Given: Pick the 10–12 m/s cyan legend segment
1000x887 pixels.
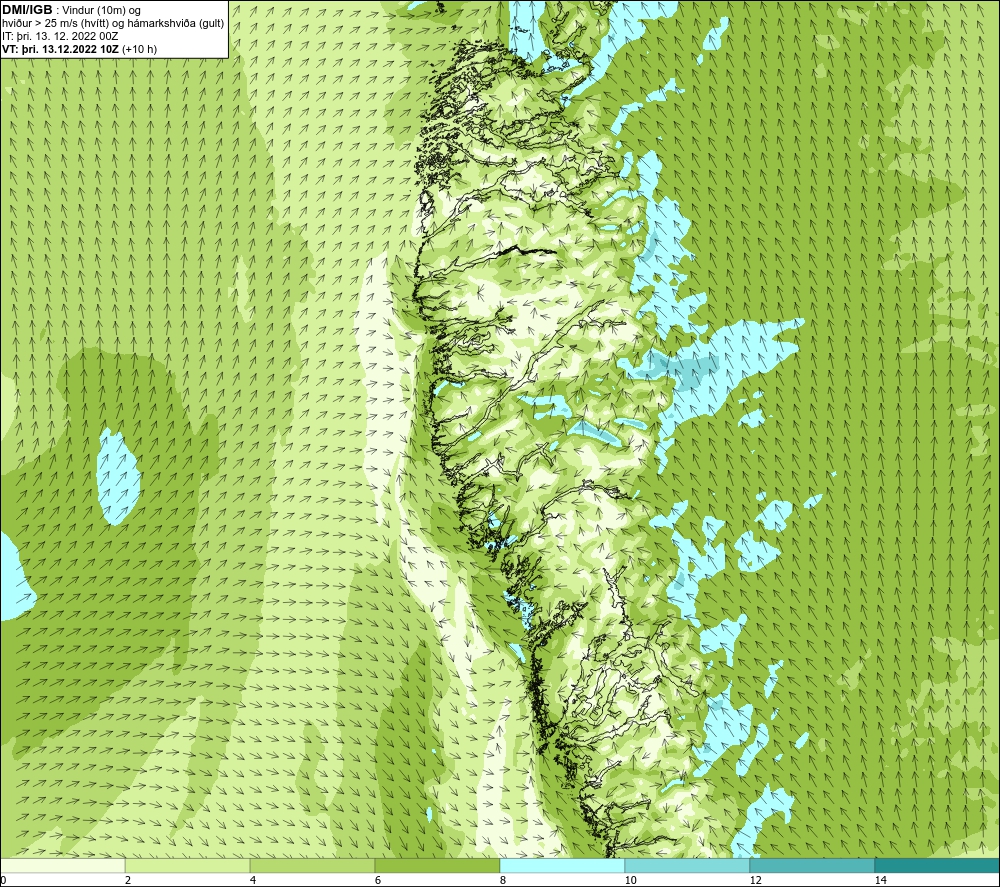Looking at the screenshot, I should [688, 865].
